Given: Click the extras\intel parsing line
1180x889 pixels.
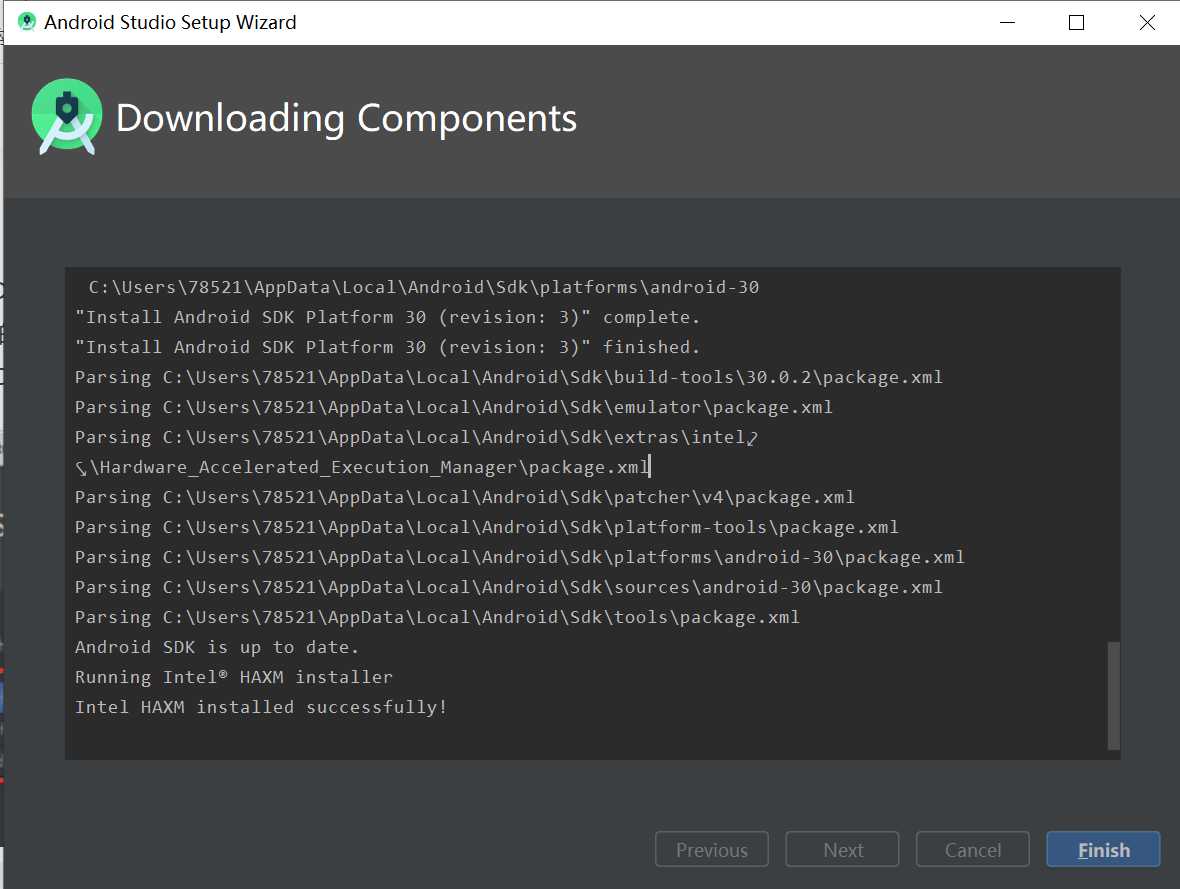Looking at the screenshot, I should coord(416,437).
